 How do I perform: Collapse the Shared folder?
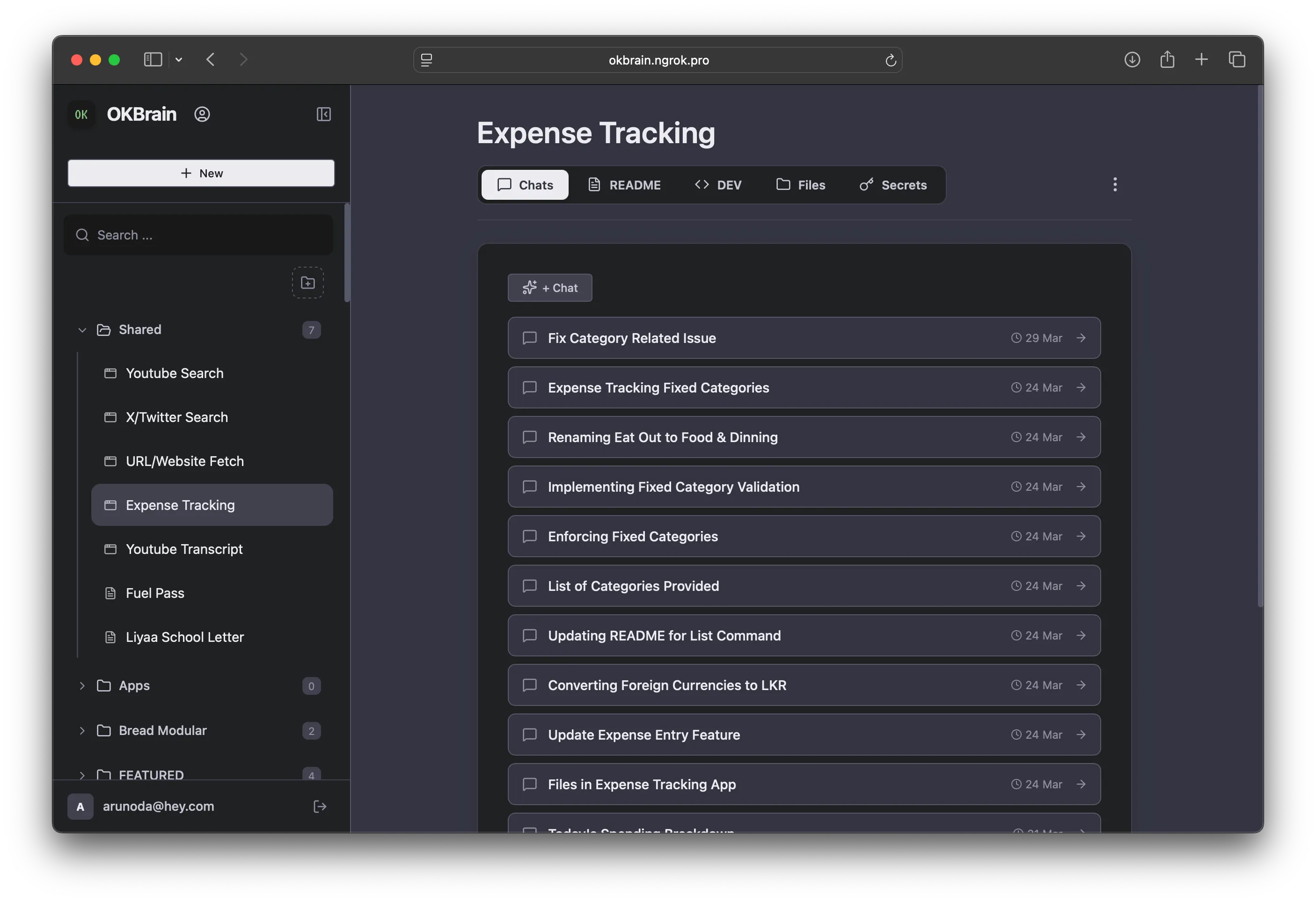pos(82,329)
